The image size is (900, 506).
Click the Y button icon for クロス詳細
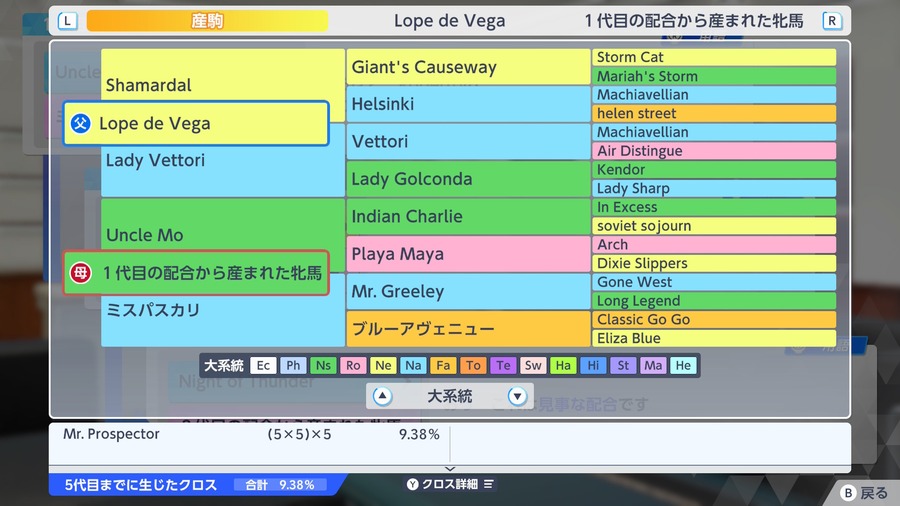point(413,484)
